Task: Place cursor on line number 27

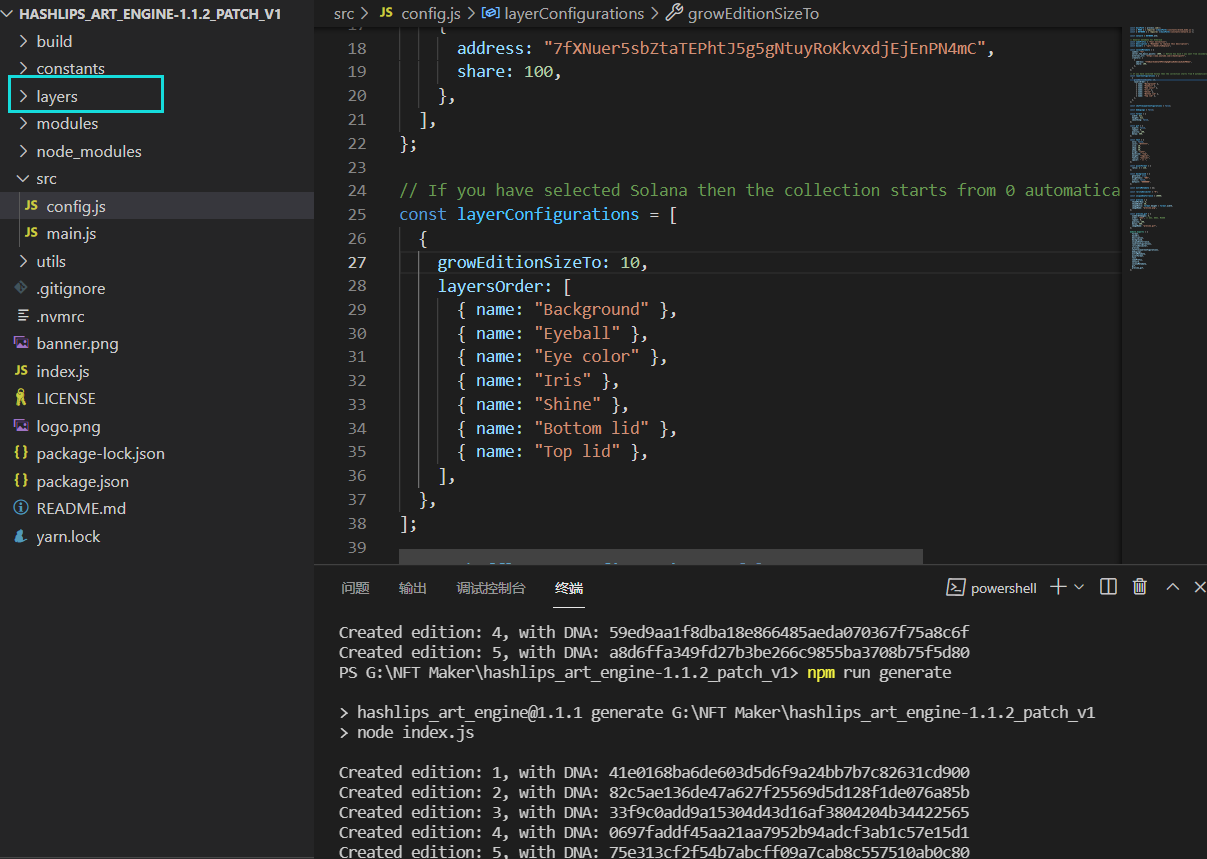Action: point(357,262)
